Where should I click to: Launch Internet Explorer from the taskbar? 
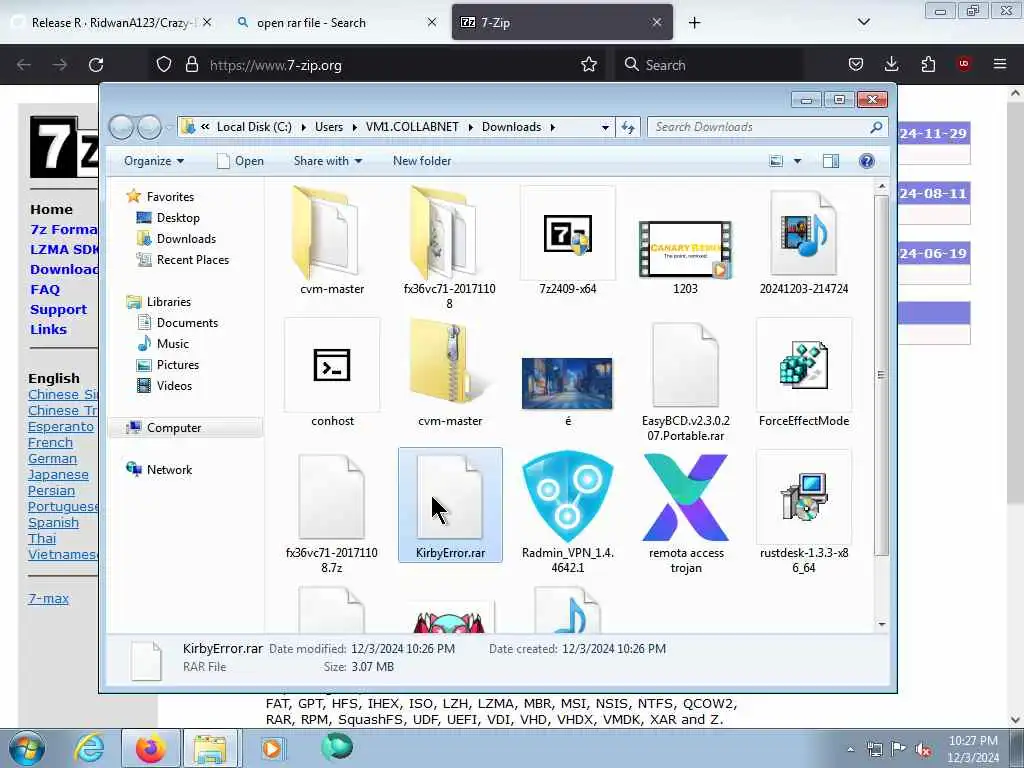[x=89, y=748]
